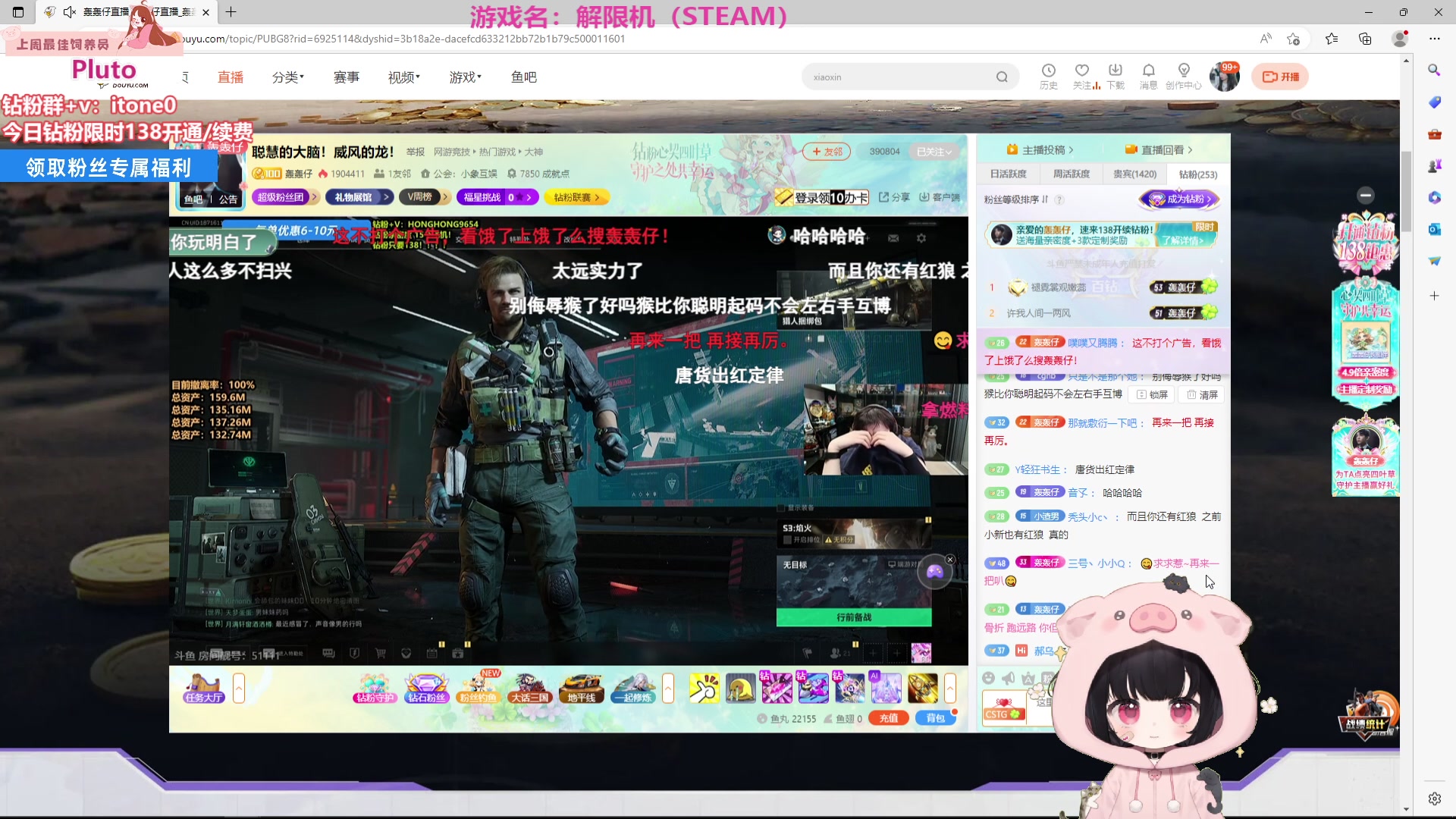Click 了解详情 on the 138 钻粉 banner
Screen dimensions: 1456x819
(x=1182, y=240)
